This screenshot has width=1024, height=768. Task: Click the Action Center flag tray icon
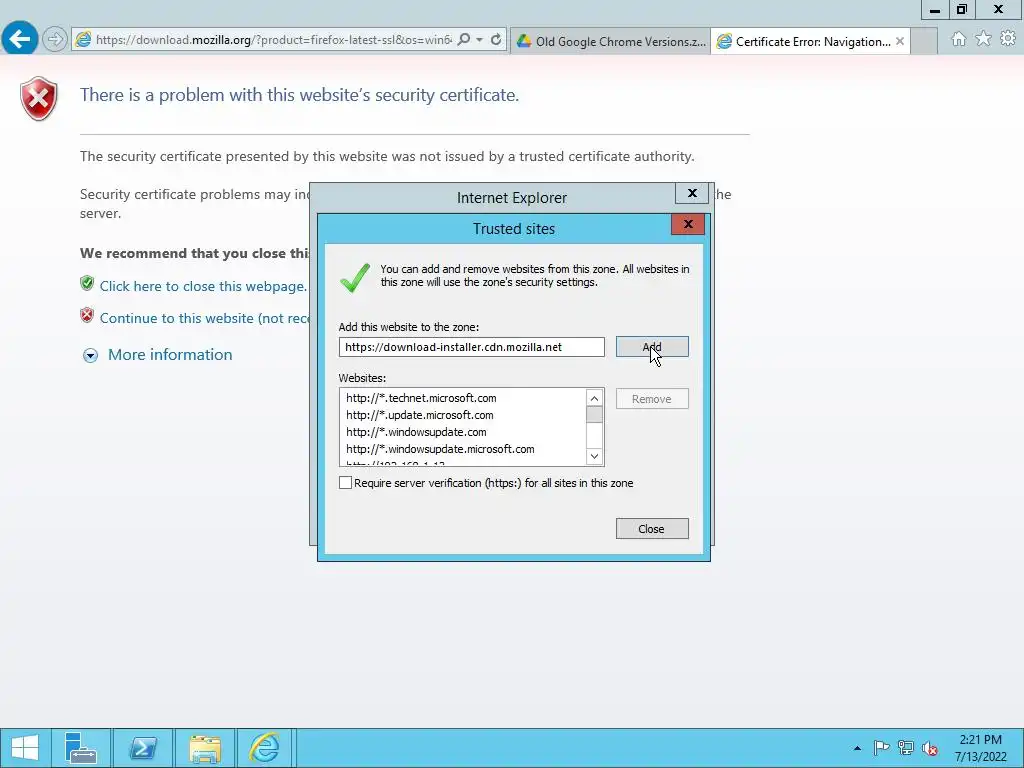882,748
